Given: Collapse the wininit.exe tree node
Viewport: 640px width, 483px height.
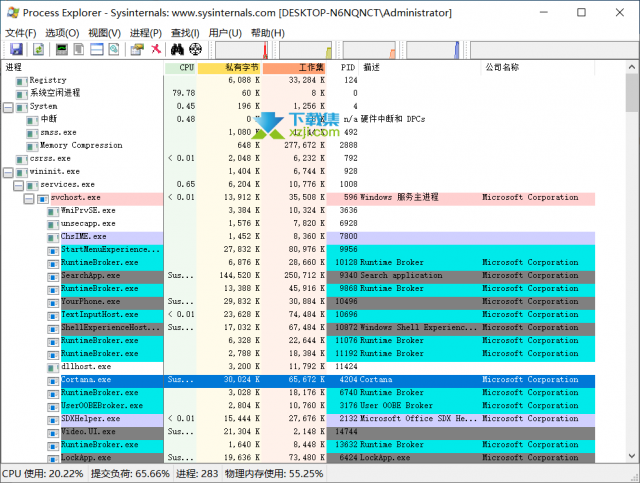Looking at the screenshot, I should coord(8,173).
